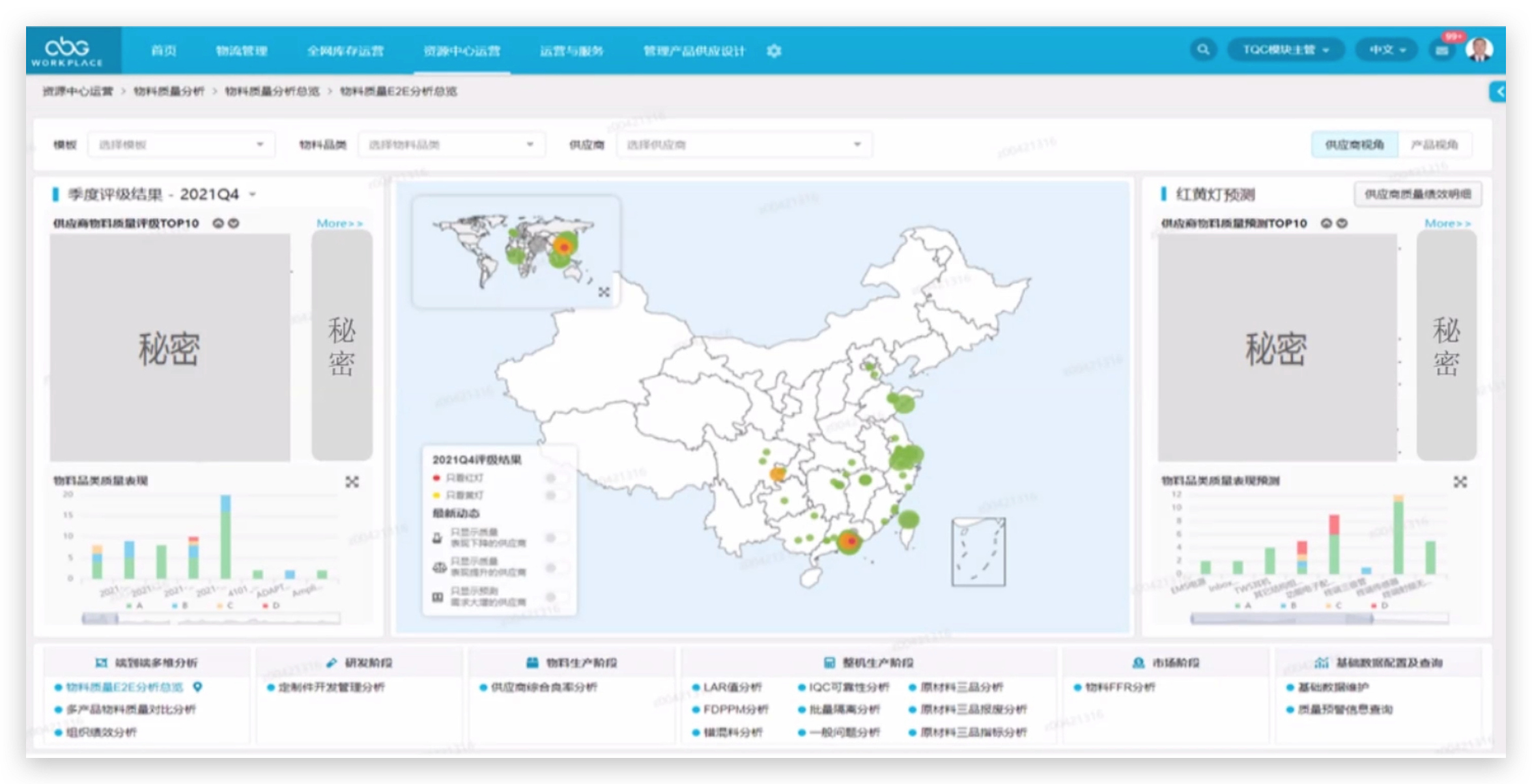Click the world map thumbnail inset
Viewport: 1532px width, 784px height.
pyautogui.click(x=515, y=251)
